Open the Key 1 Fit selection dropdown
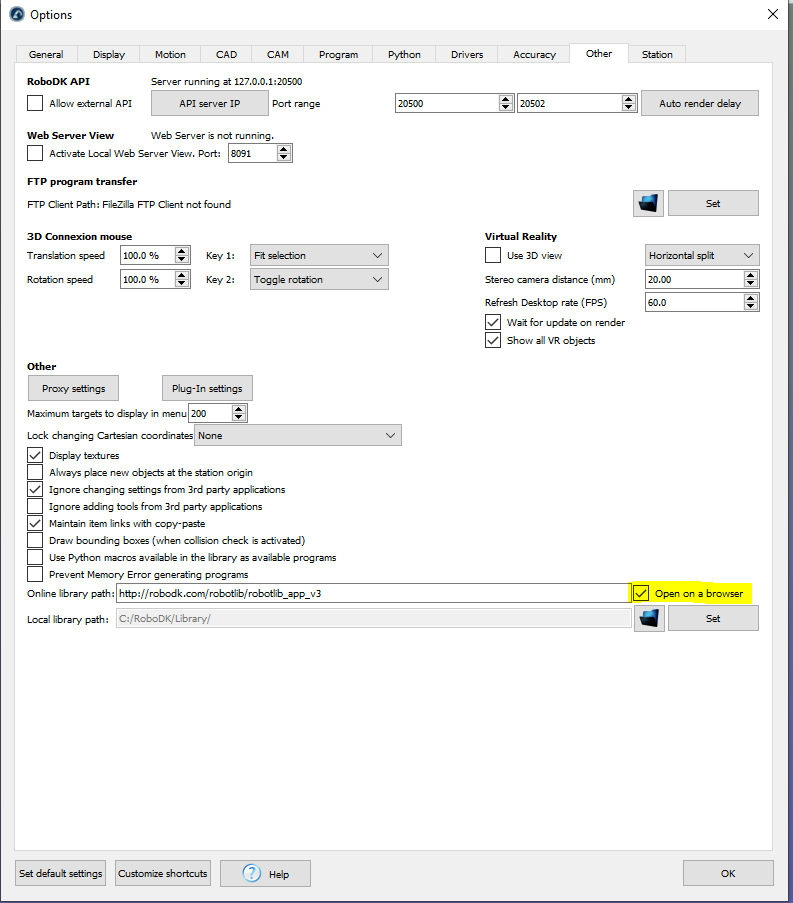 (318, 255)
